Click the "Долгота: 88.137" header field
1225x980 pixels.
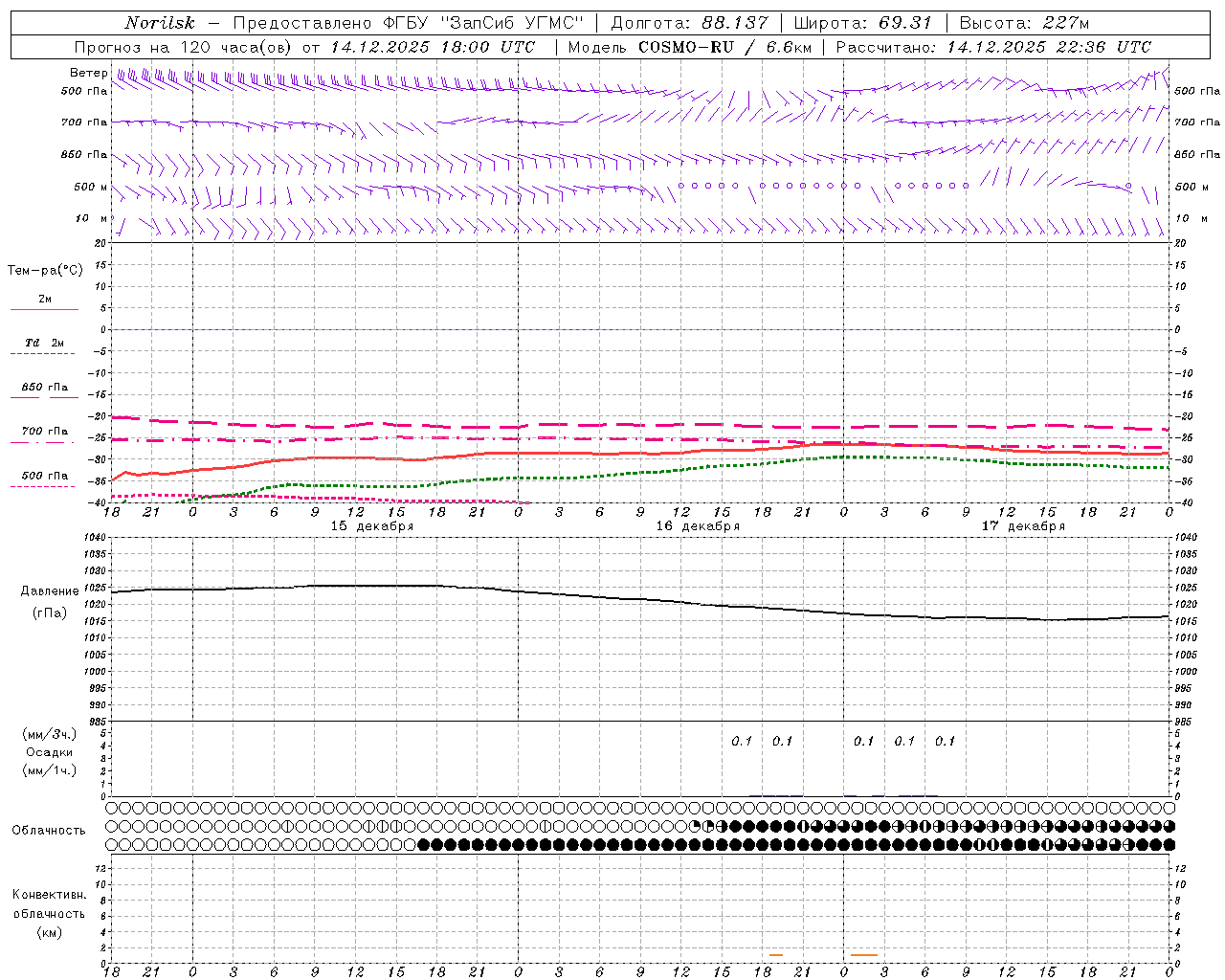689,23
